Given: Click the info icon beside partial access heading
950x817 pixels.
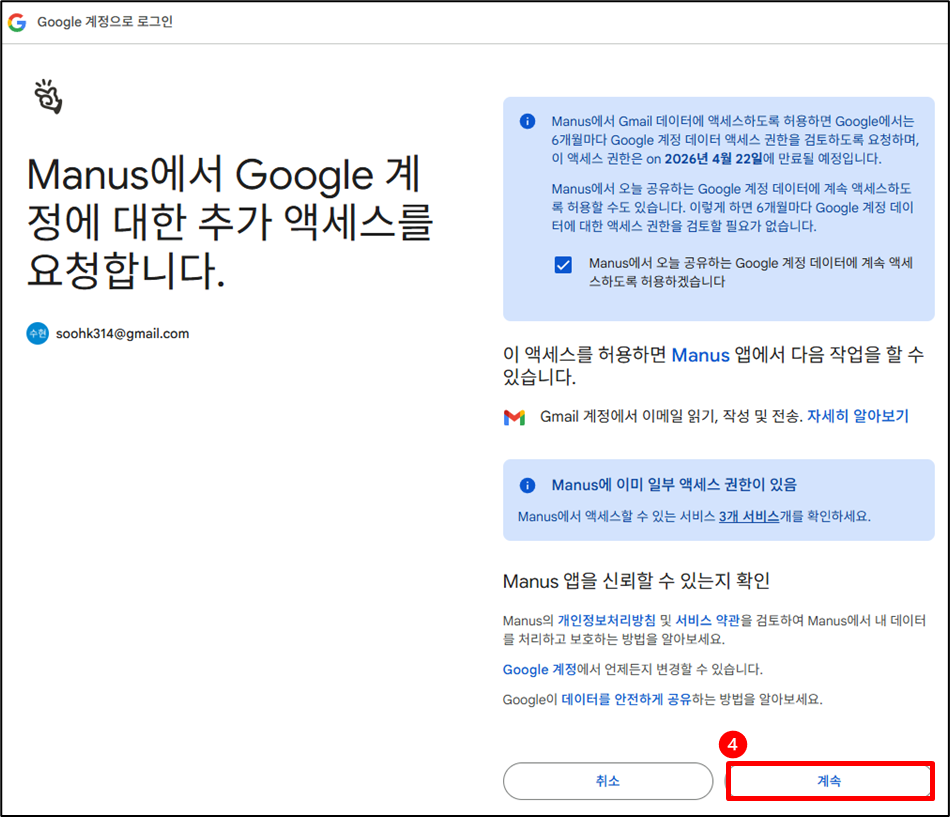Looking at the screenshot, I should click(528, 485).
